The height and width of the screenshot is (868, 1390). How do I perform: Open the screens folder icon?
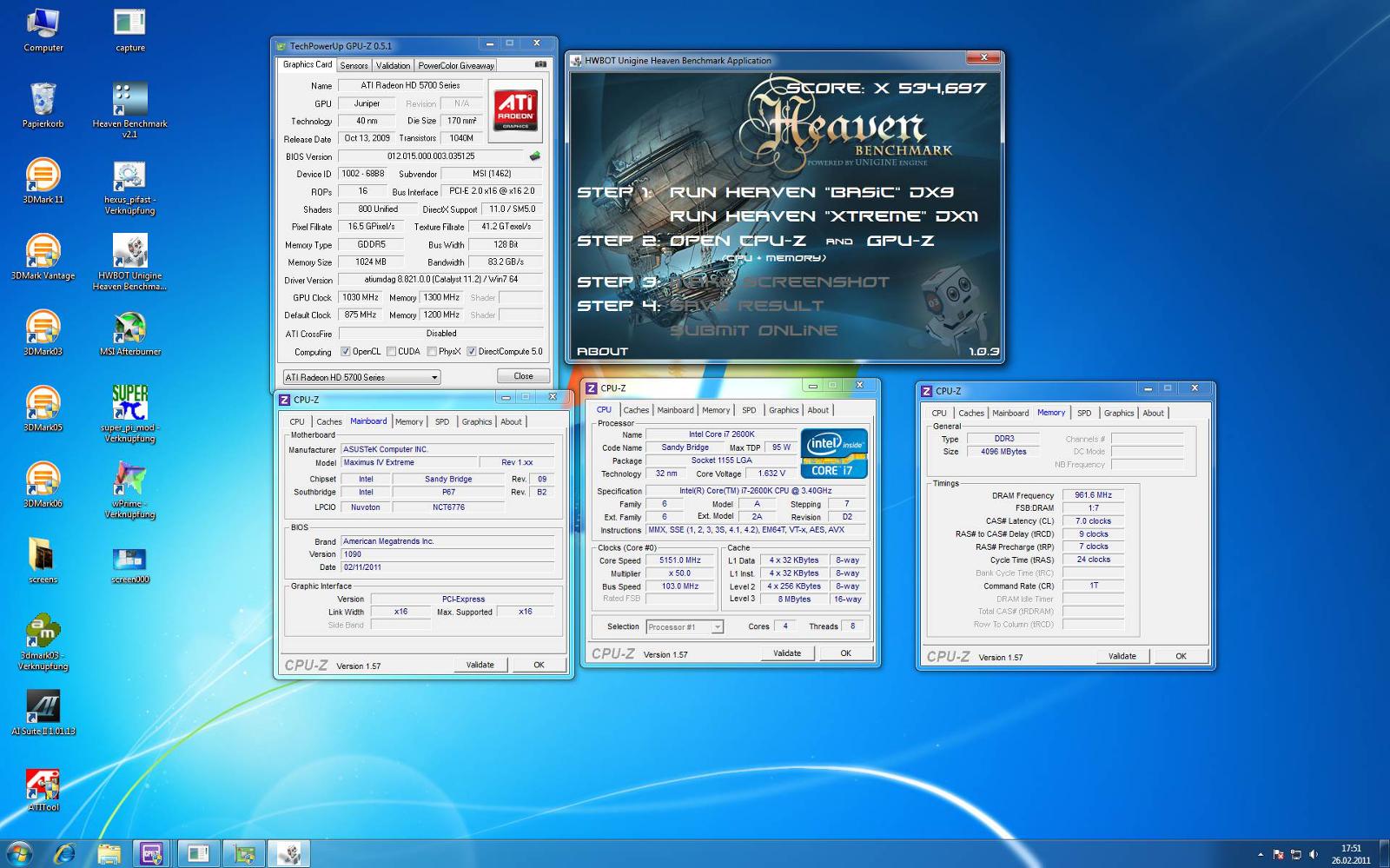pyautogui.click(x=43, y=560)
